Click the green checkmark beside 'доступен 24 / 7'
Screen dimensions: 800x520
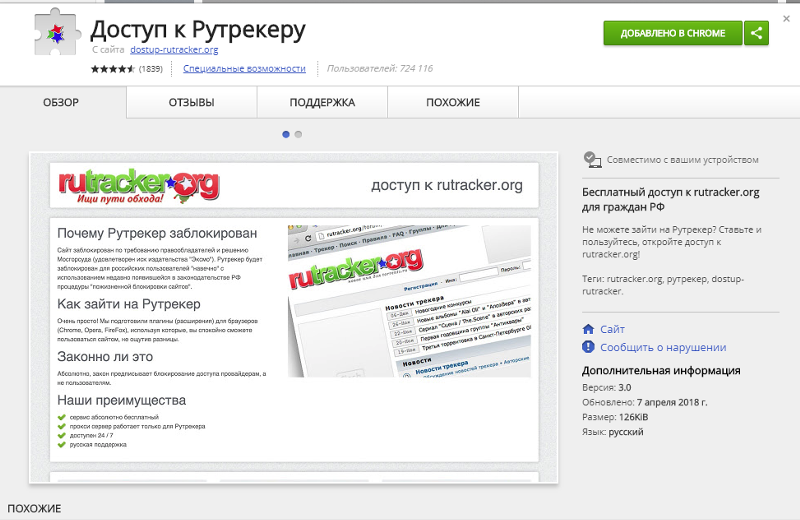(62, 435)
